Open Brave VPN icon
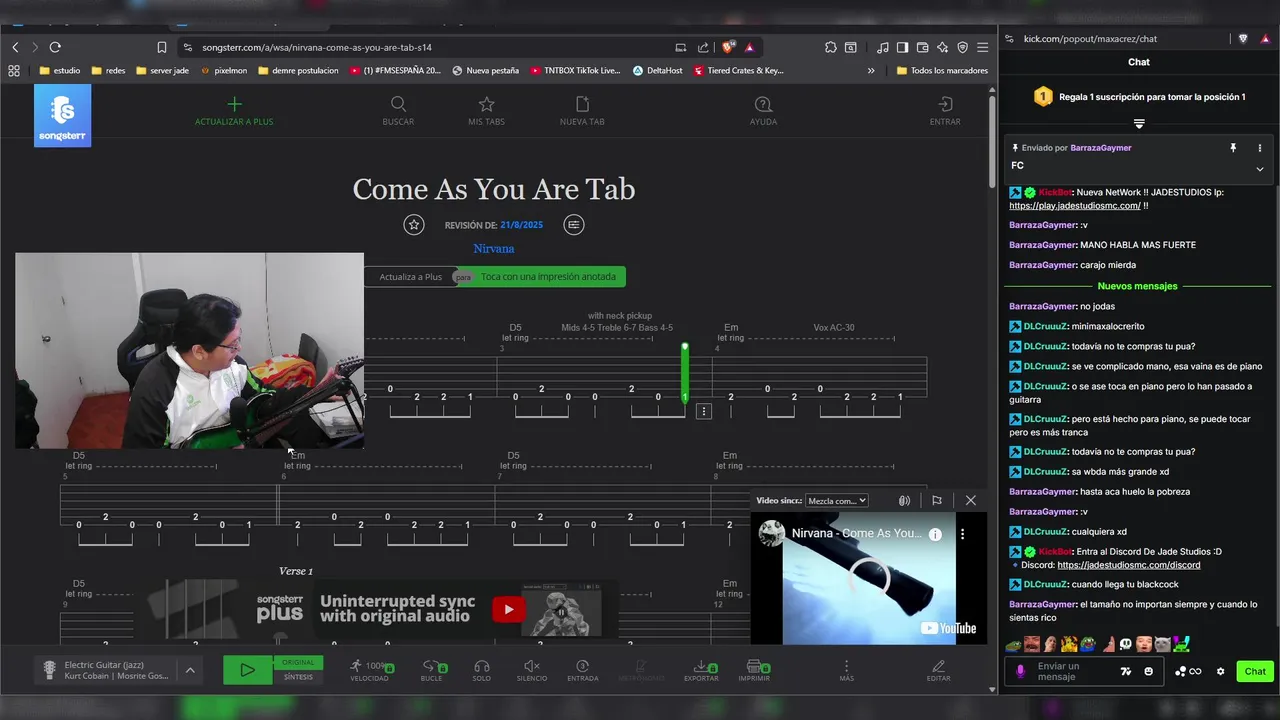This screenshot has width=1280, height=720. click(962, 47)
